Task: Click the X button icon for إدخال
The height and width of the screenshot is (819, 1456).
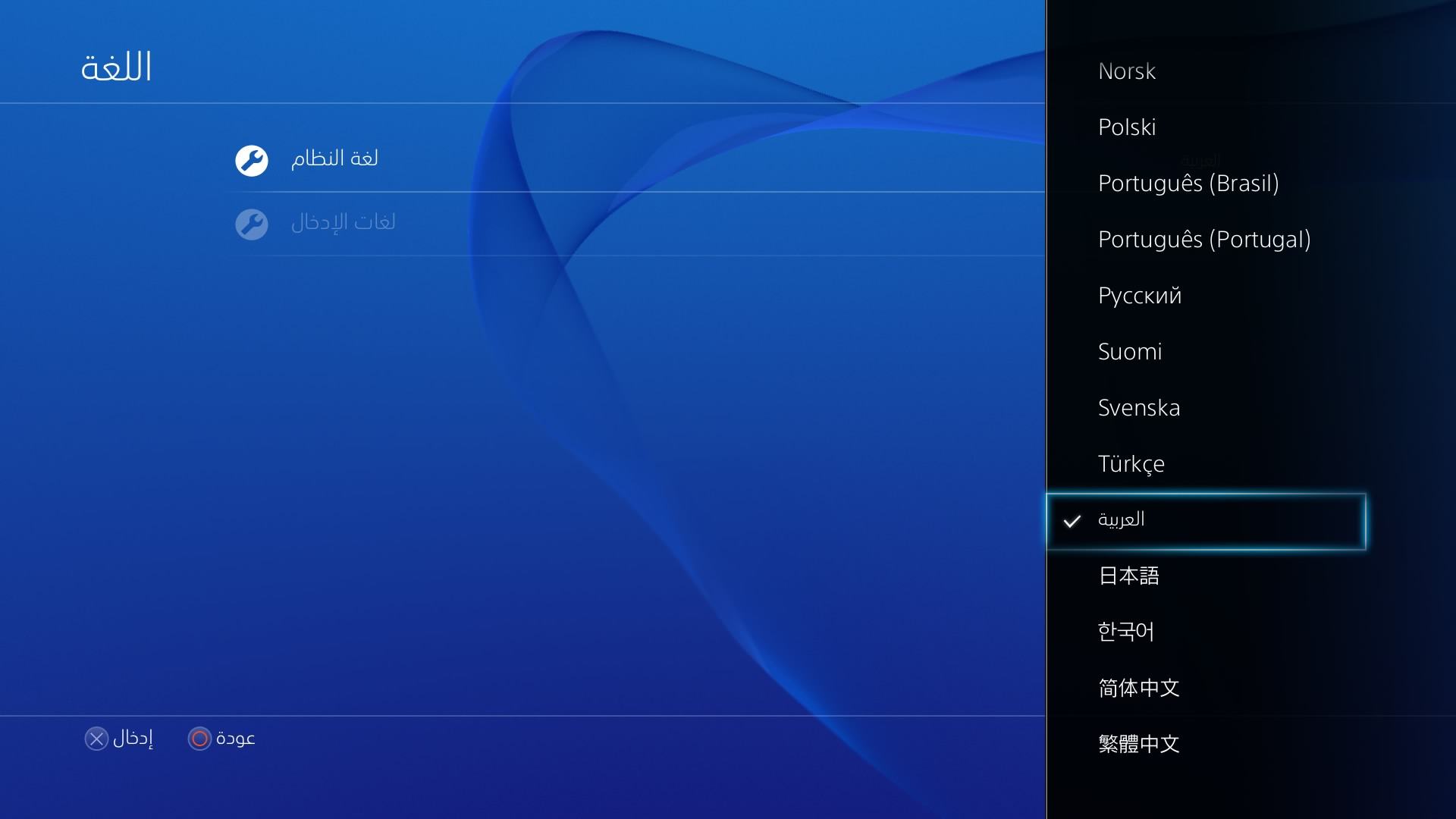Action: click(96, 739)
